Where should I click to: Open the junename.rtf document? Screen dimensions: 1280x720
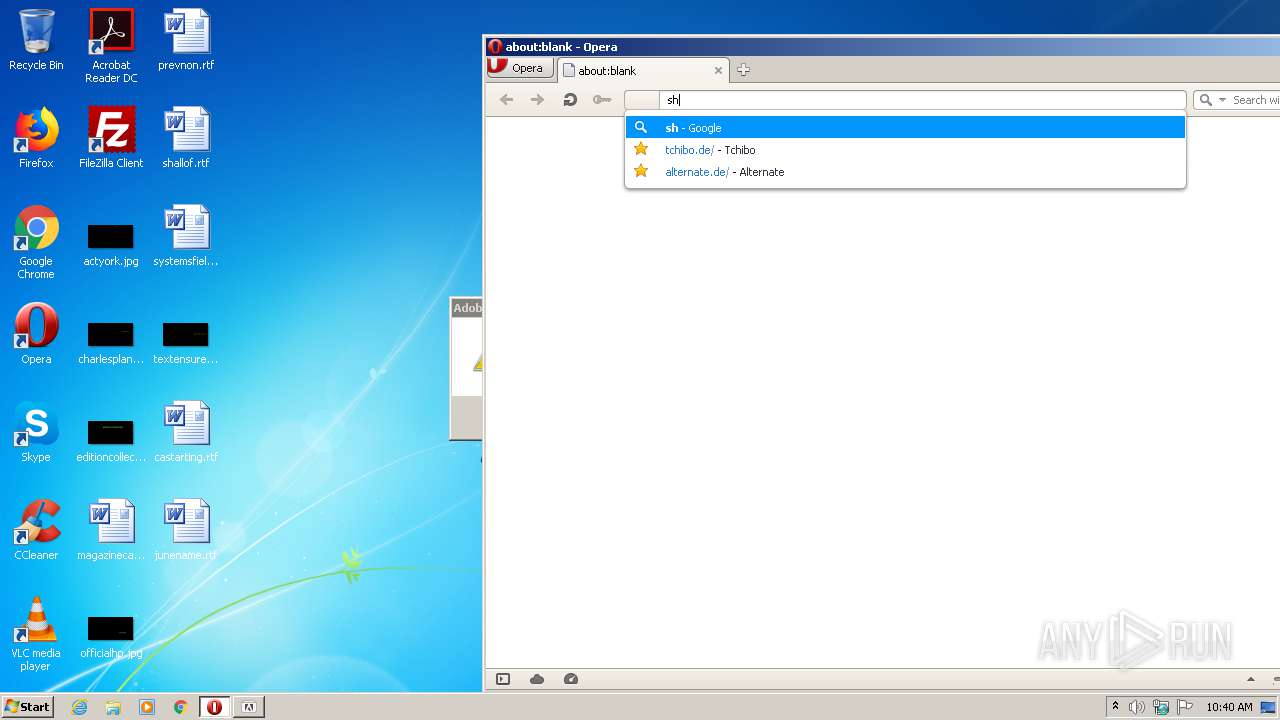click(186, 530)
